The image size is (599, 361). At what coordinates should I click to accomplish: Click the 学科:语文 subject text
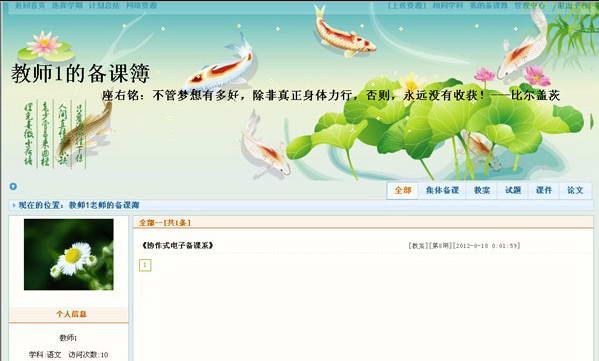click(45, 355)
